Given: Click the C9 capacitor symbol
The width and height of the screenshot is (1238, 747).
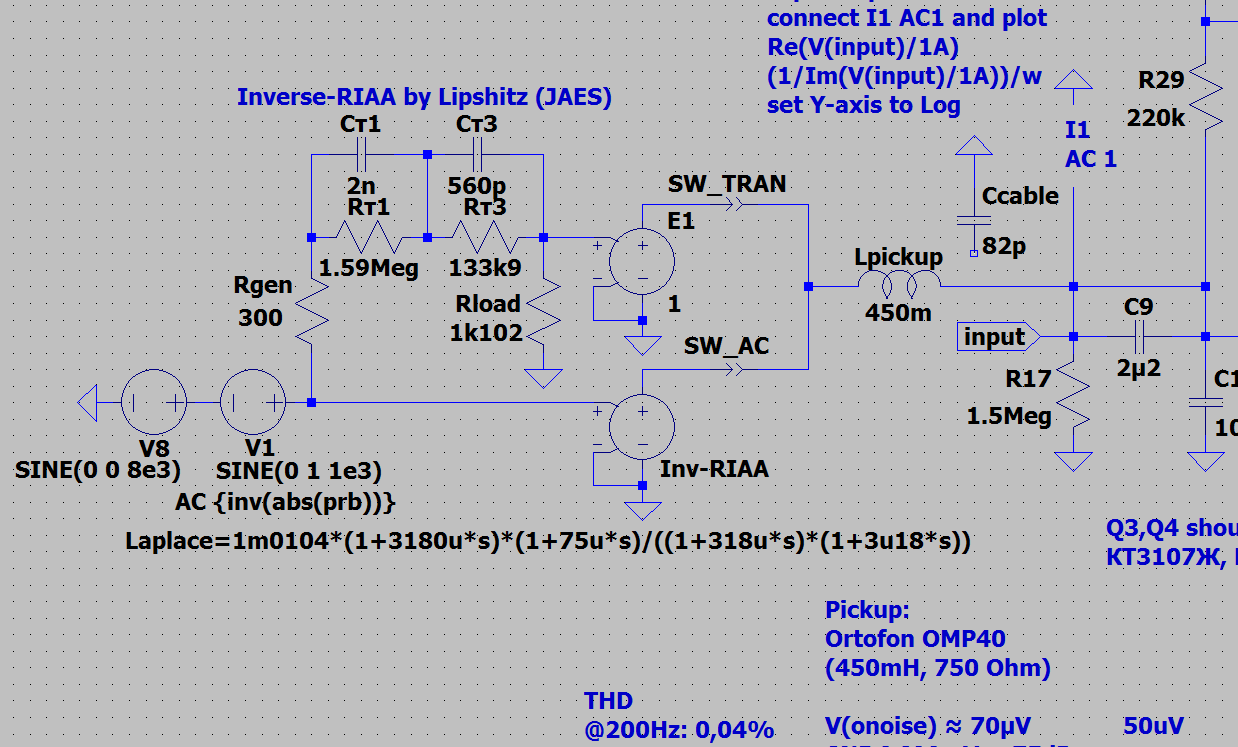Looking at the screenshot, I should [1139, 336].
